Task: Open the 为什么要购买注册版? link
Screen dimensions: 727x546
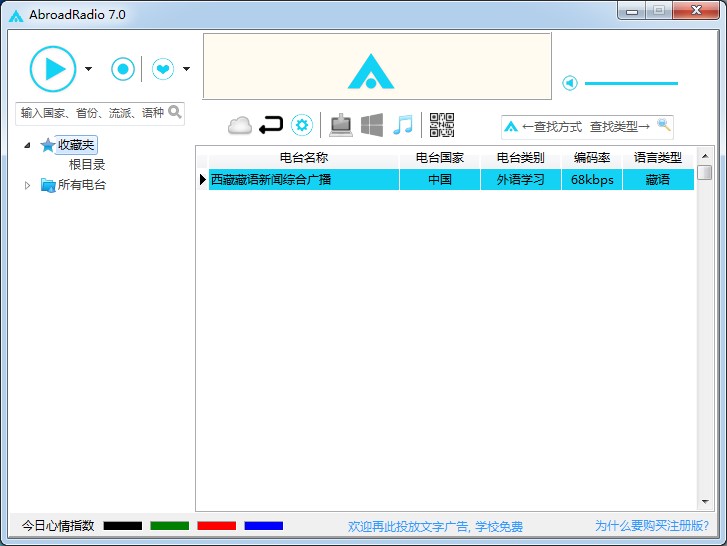Action: point(652,526)
